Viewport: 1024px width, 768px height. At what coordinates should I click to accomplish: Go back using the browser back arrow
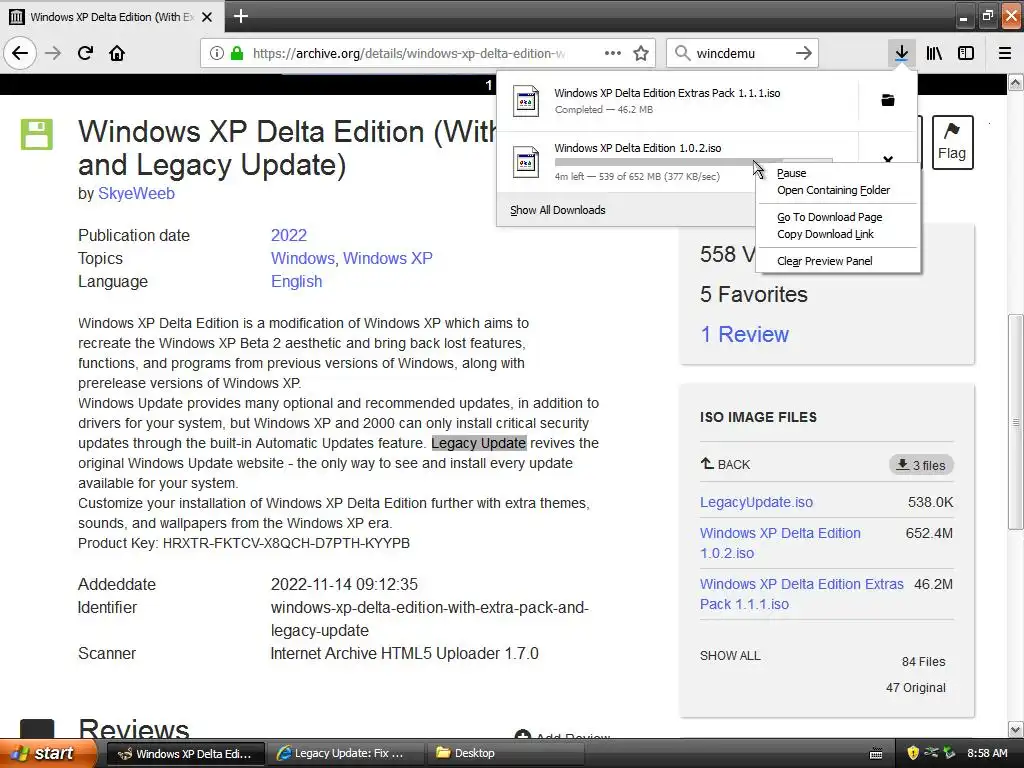pos(20,53)
